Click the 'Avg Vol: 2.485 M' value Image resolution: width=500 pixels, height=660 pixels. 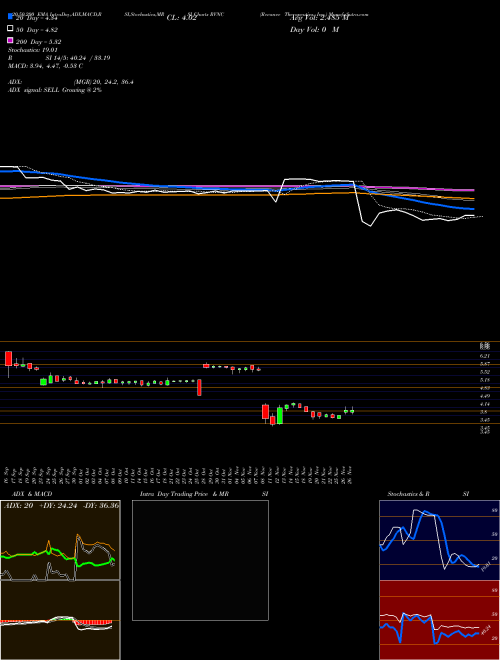coord(319,18)
